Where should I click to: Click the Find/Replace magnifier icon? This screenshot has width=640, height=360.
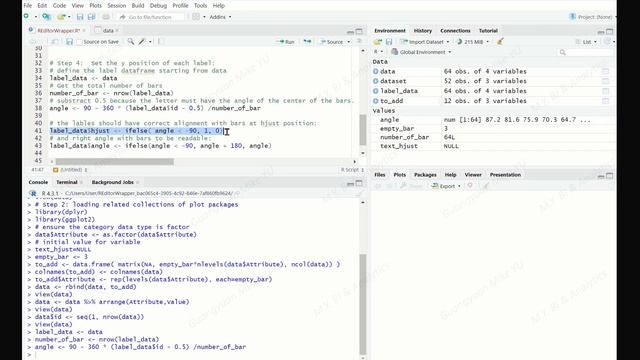click(x=131, y=42)
